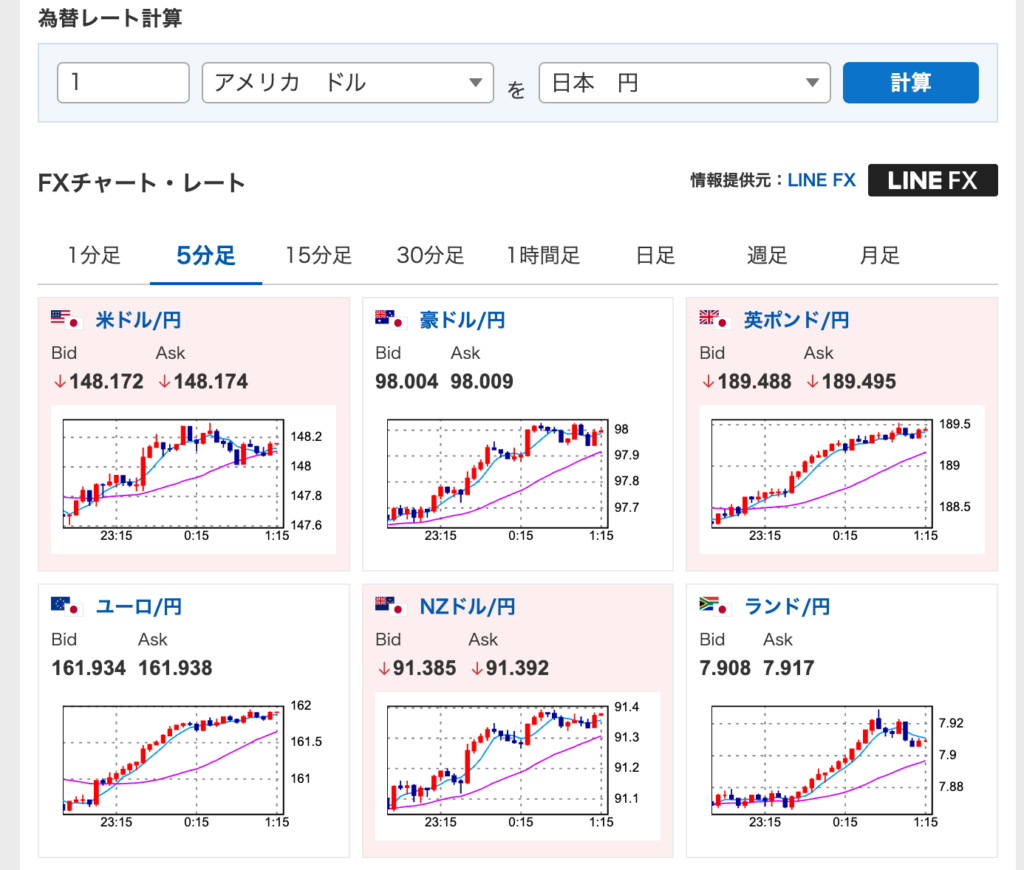Screen dimensions: 1024x870
Task: Select the 15分足 chart tab
Action: [x=318, y=256]
